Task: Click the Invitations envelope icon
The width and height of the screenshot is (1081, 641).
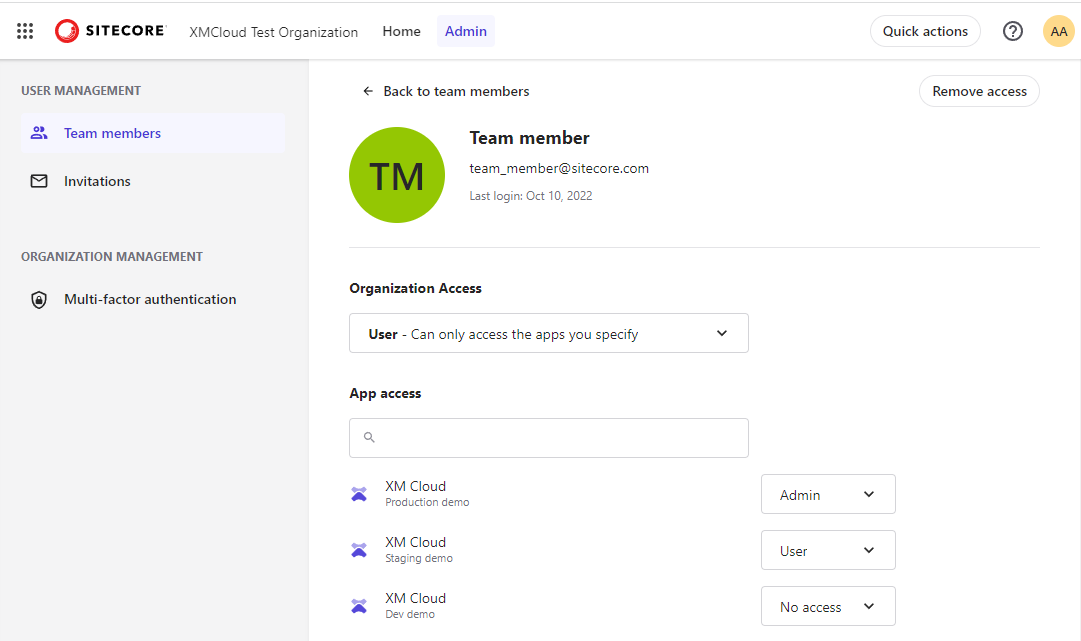Action: tap(38, 181)
